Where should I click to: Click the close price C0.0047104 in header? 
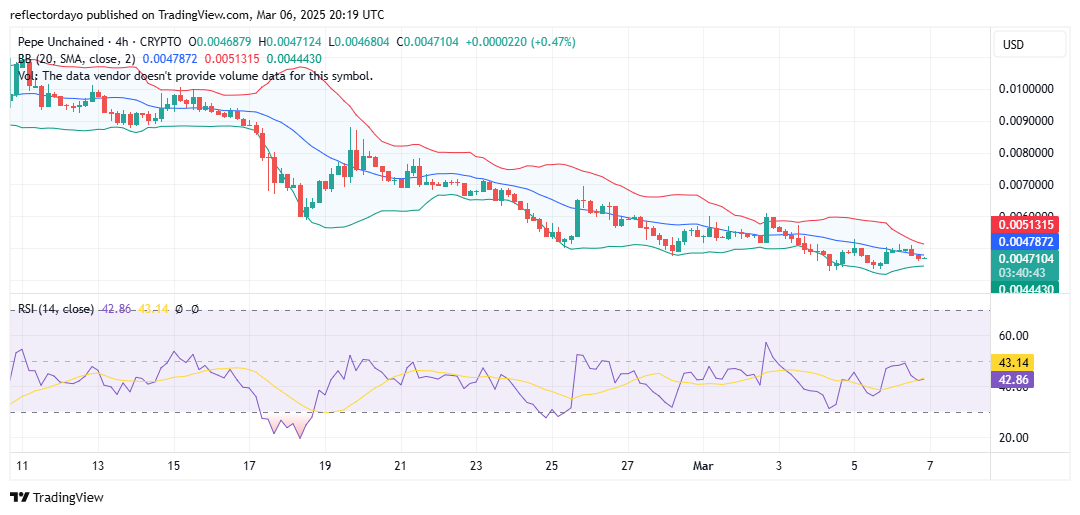click(428, 43)
